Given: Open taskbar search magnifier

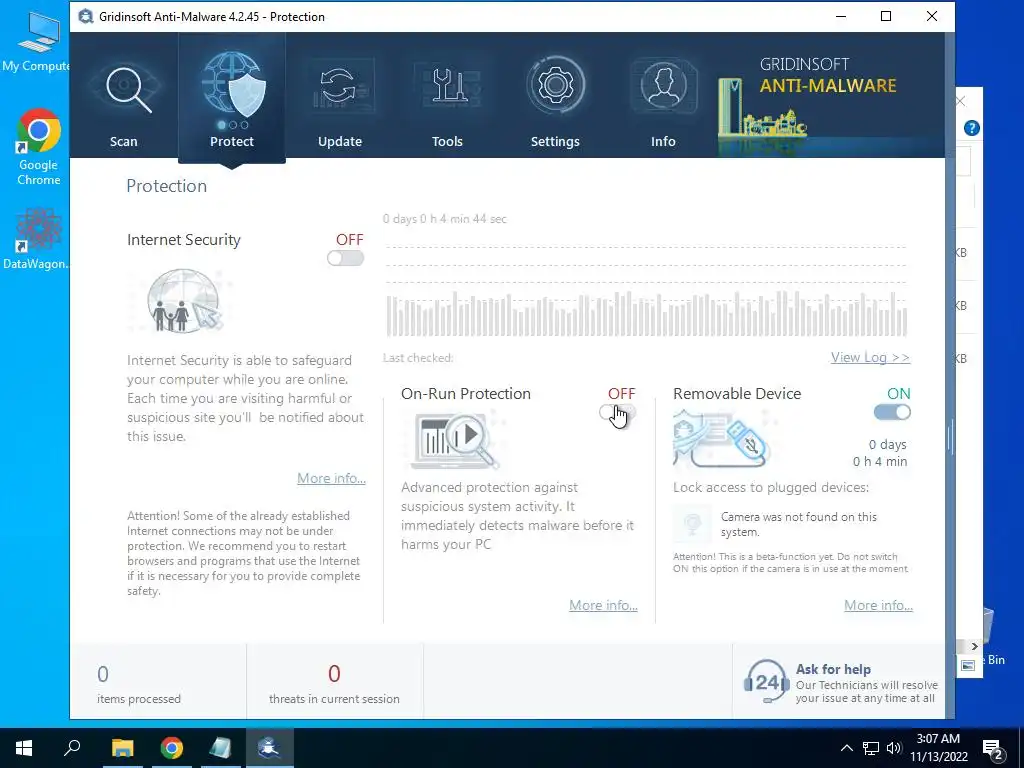Looking at the screenshot, I should (72, 747).
